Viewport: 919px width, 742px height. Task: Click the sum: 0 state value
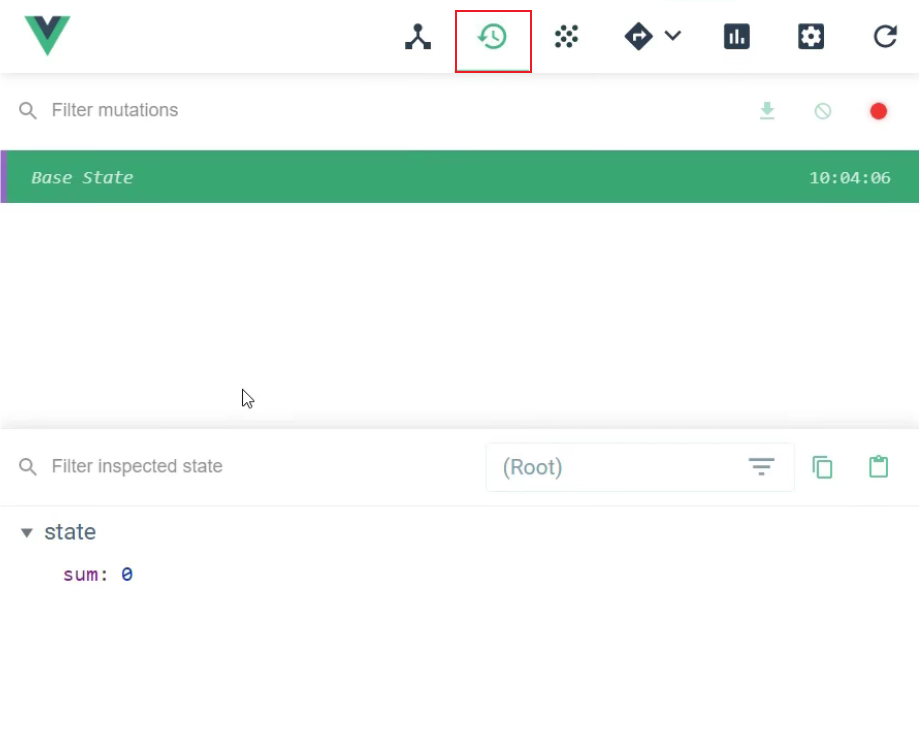tap(97, 574)
